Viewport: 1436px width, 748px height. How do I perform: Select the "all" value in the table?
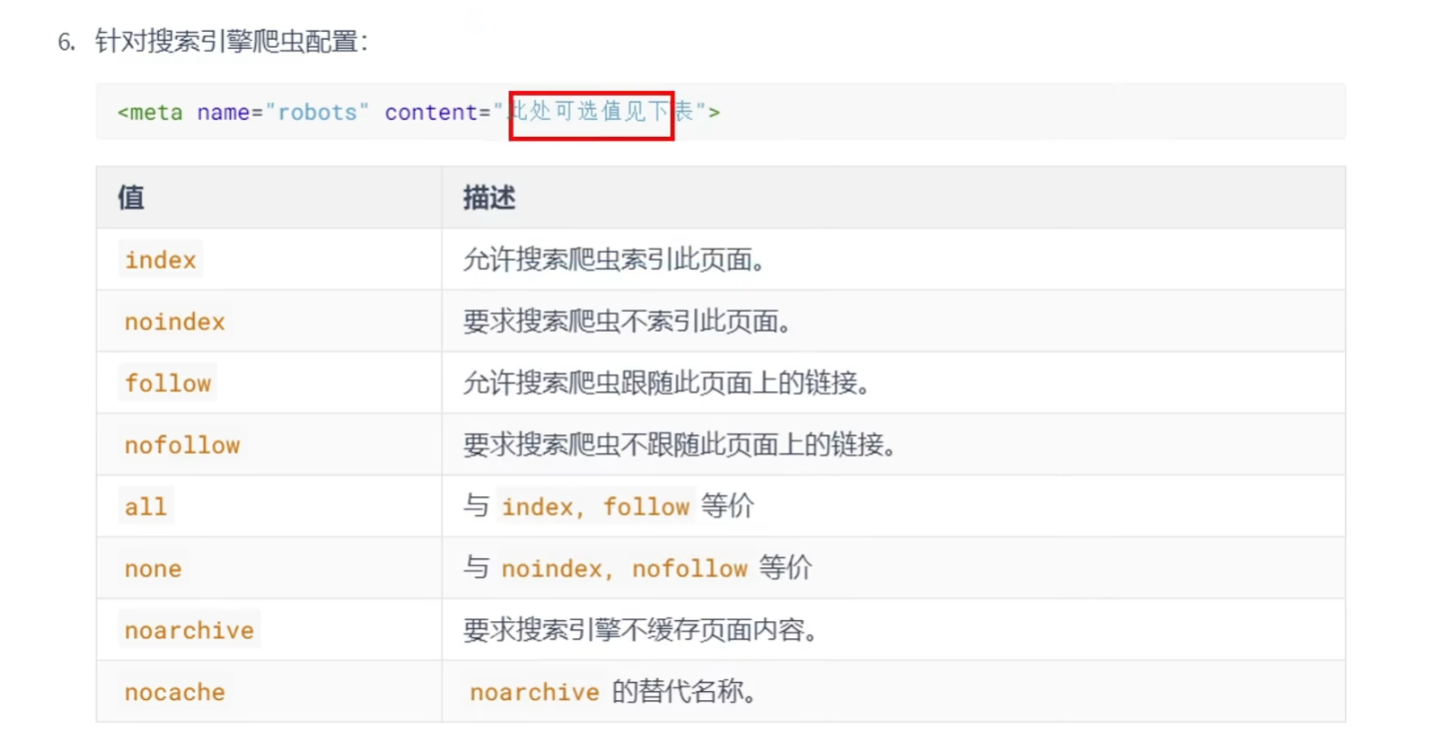[146, 507]
